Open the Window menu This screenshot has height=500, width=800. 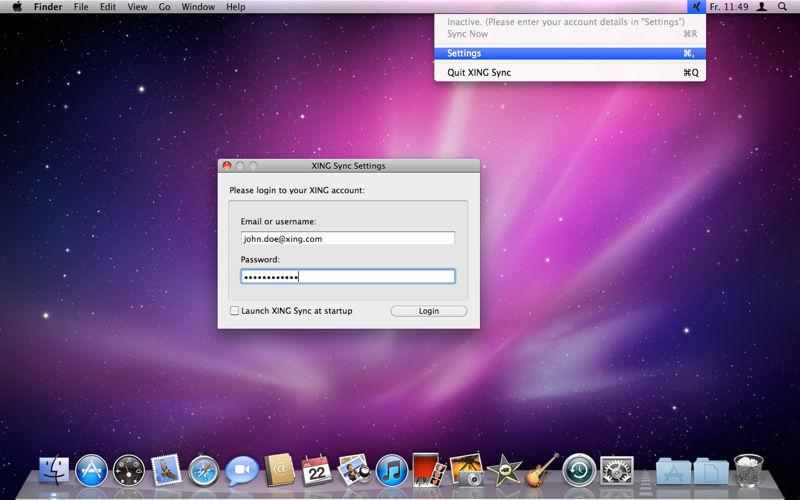(x=198, y=7)
